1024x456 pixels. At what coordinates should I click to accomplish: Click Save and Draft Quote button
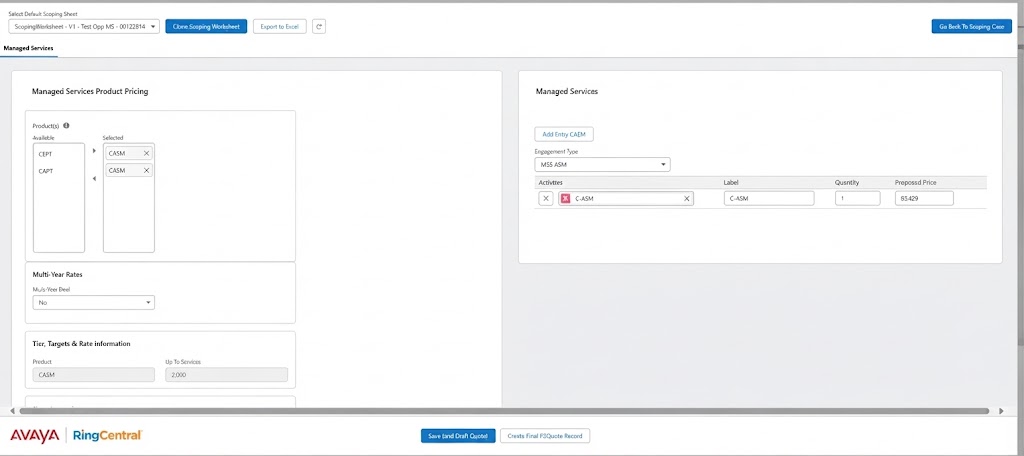[x=458, y=436]
